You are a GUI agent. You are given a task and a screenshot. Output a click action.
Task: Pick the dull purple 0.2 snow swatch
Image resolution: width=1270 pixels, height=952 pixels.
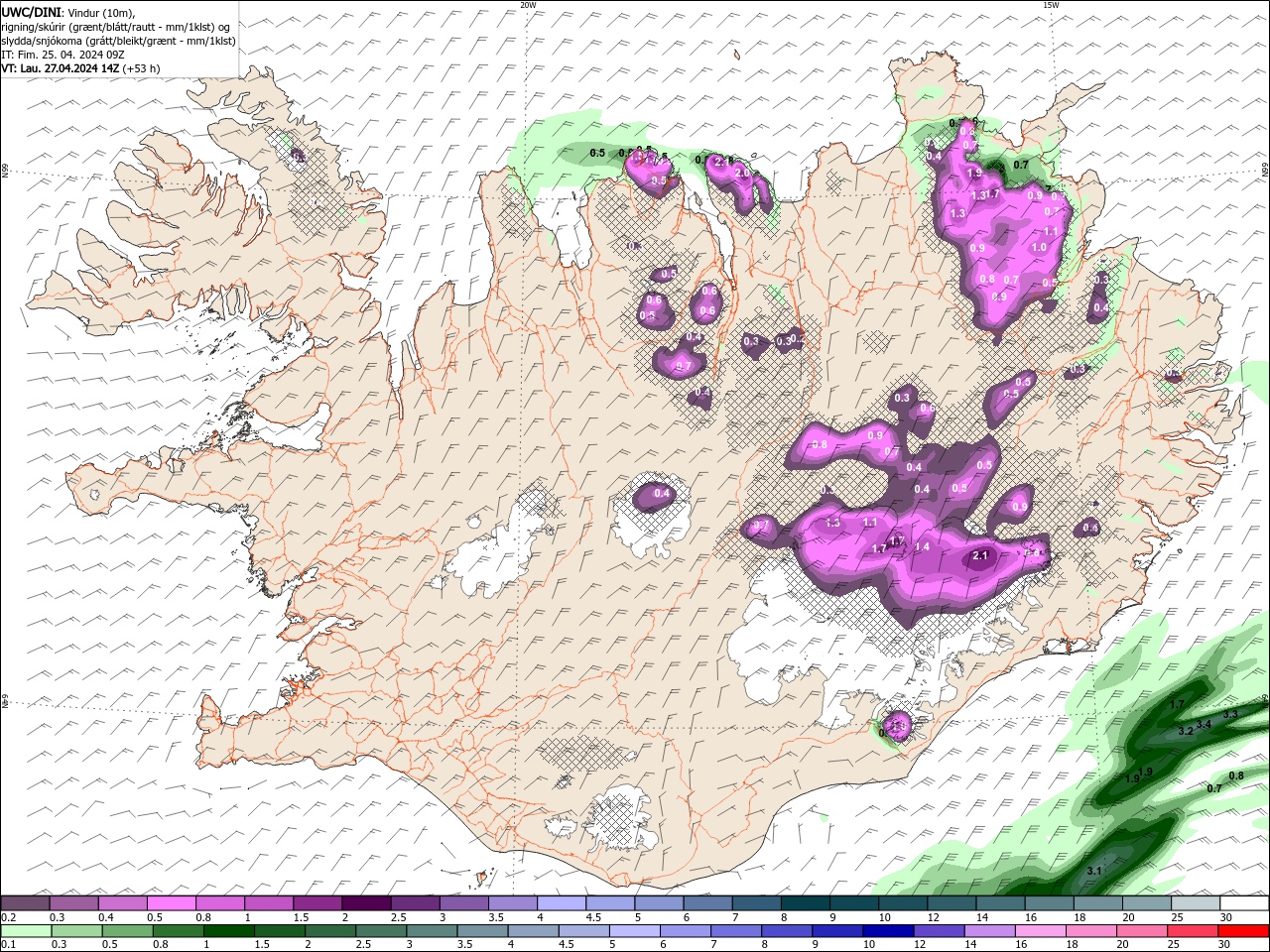(25, 903)
